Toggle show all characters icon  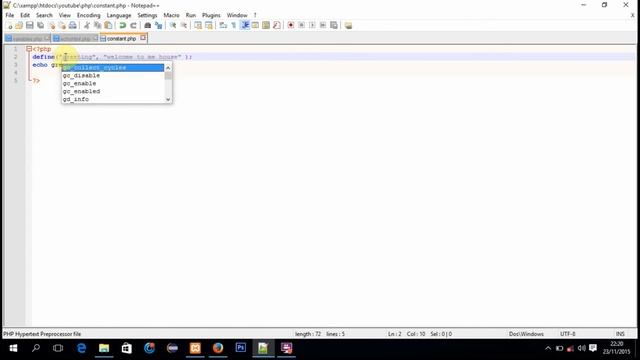(x=234, y=25)
